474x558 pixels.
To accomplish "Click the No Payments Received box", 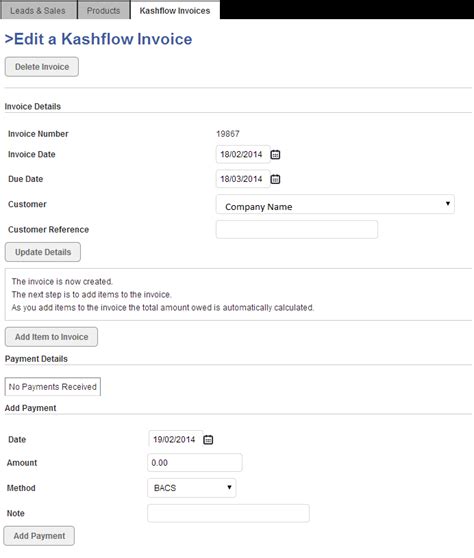I will click(53, 386).
